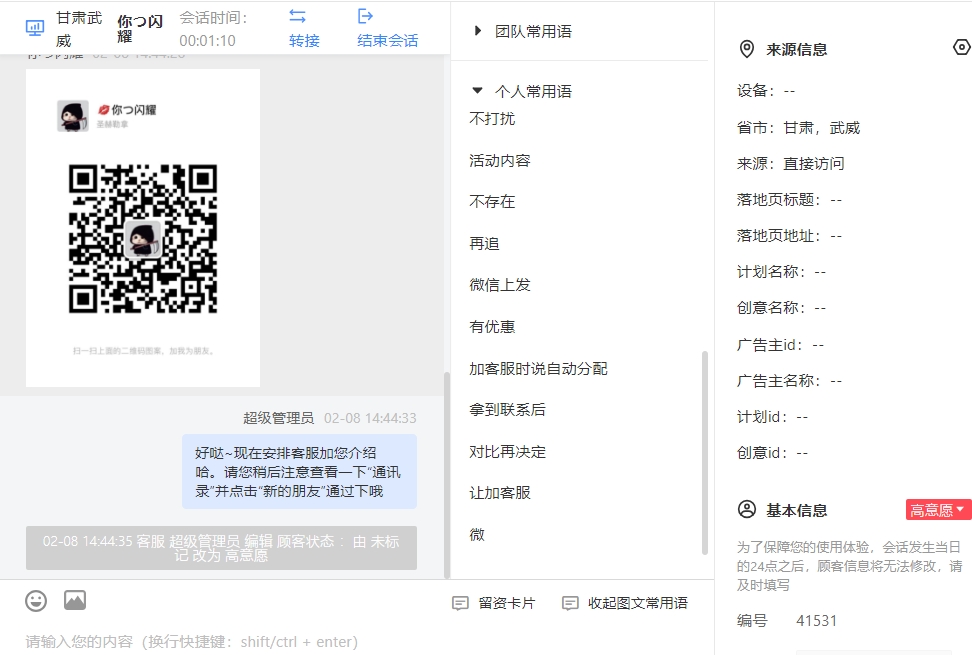The width and height of the screenshot is (972, 655).
Task: Click the session timer 00:01:10
Action: click(x=207, y=40)
